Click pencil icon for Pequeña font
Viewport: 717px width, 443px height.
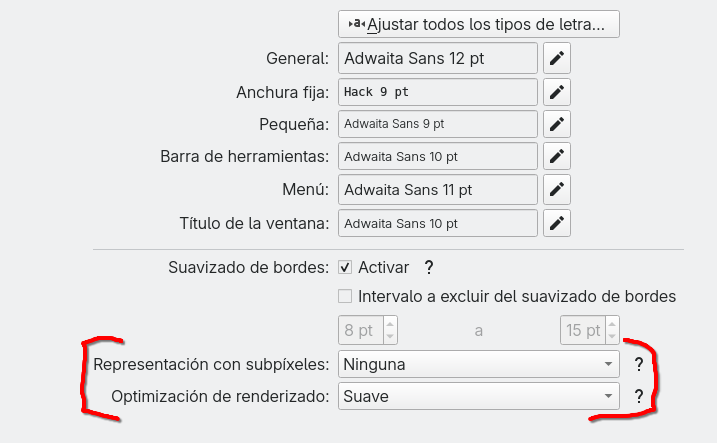[x=556, y=124]
